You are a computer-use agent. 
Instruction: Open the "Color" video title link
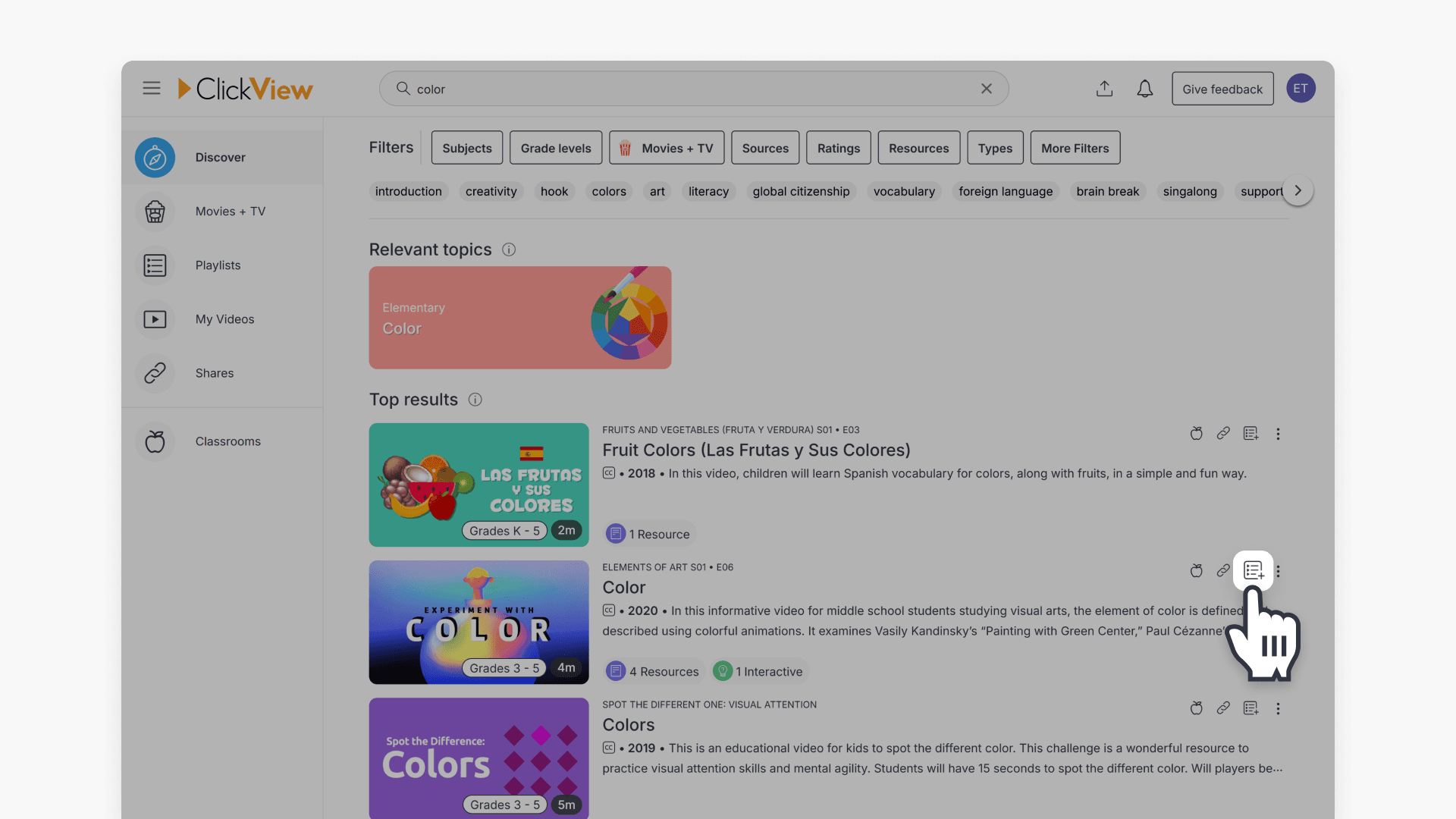623,587
